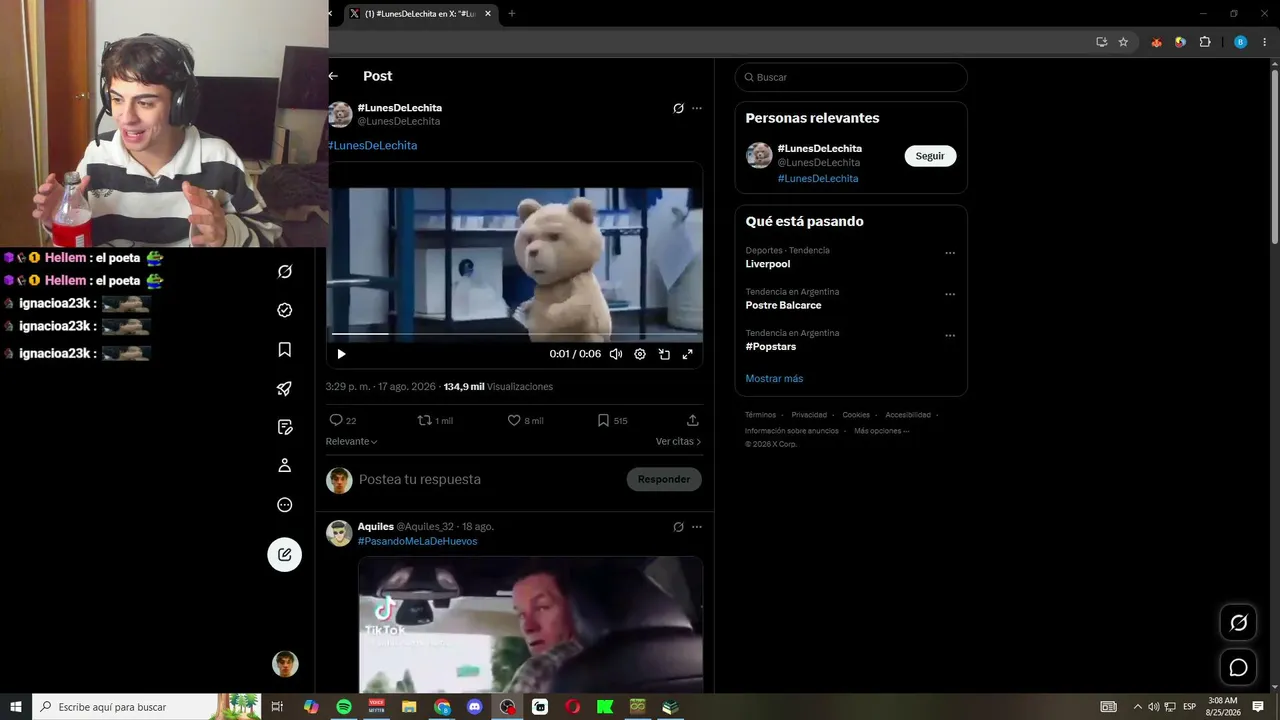Click the Grok icon on the LunesDeLechita post
Screen dimensions: 1280x720
point(678,108)
